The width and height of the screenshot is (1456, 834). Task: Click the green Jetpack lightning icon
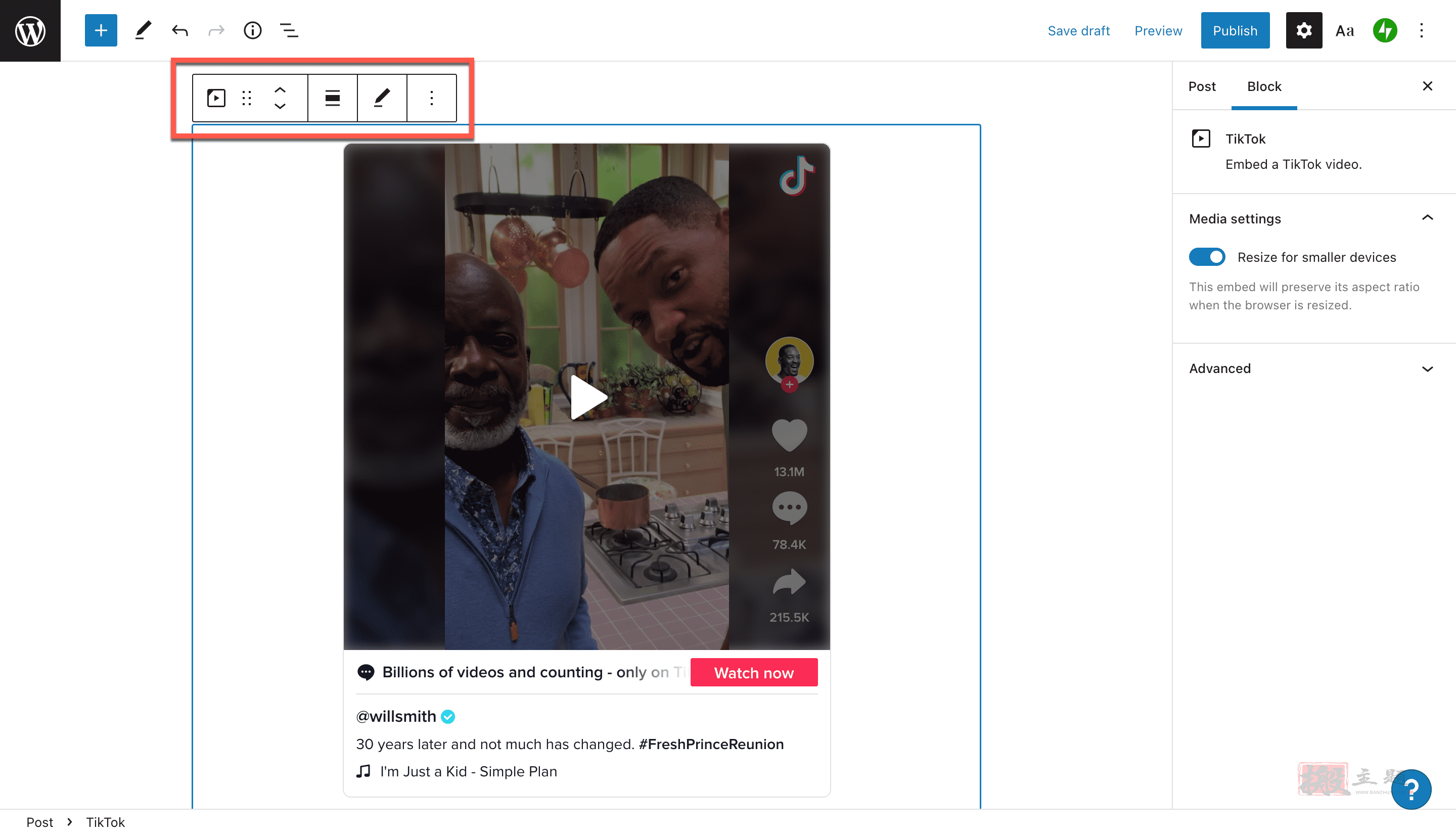coord(1385,30)
